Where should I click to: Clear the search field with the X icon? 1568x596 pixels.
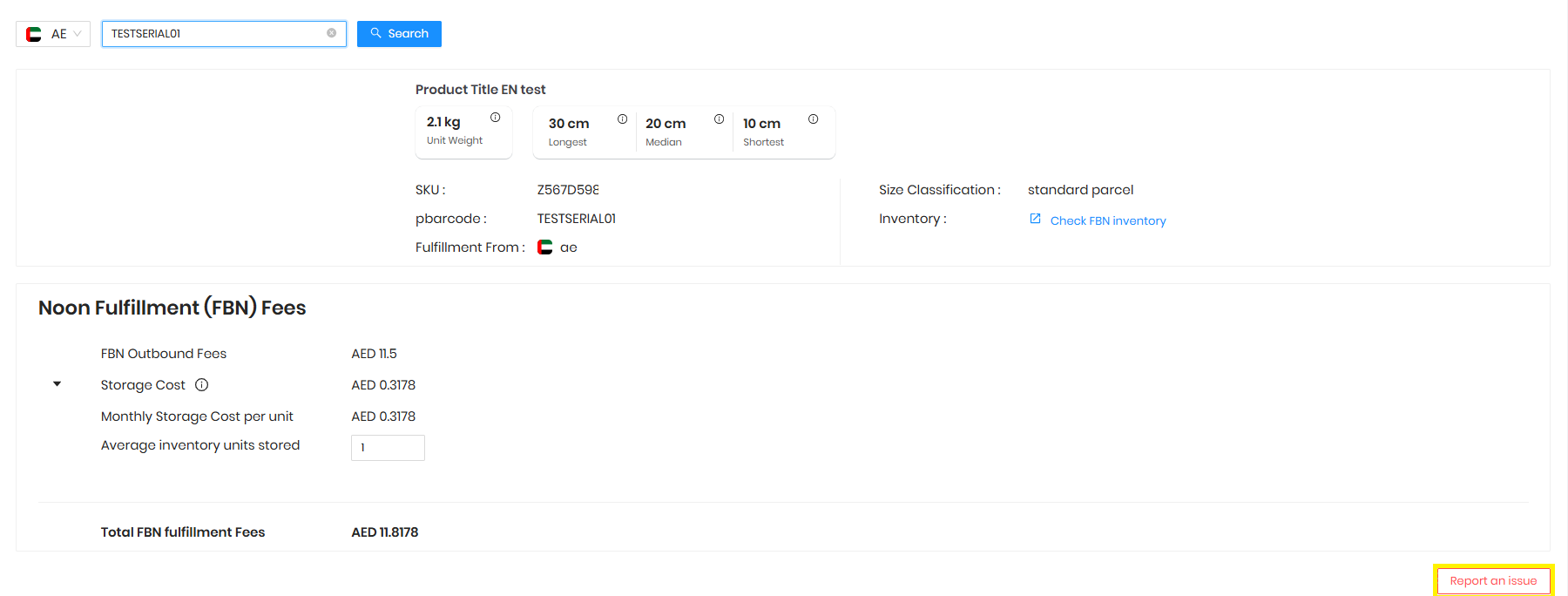331,33
